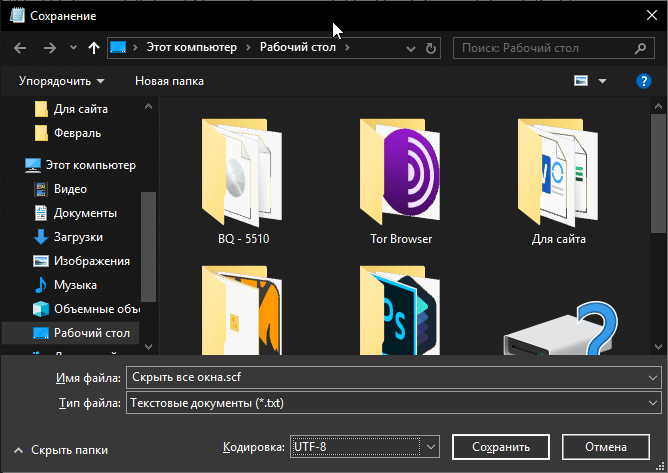
Task: Open 'Документы' in navigation tree
Action: (85, 213)
